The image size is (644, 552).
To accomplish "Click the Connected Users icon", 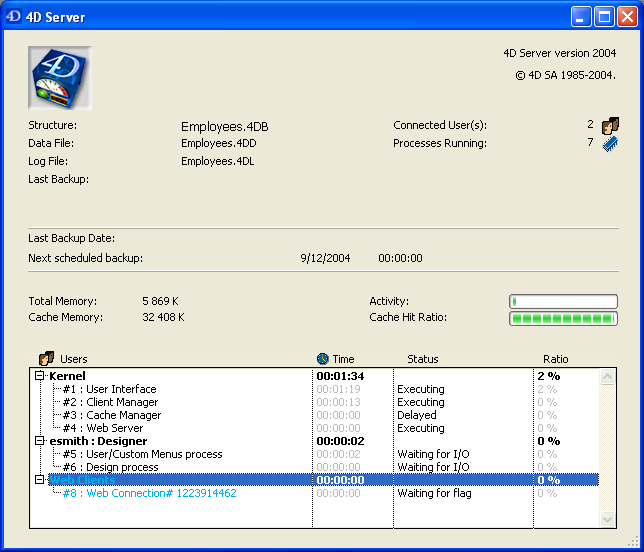I will [610, 126].
